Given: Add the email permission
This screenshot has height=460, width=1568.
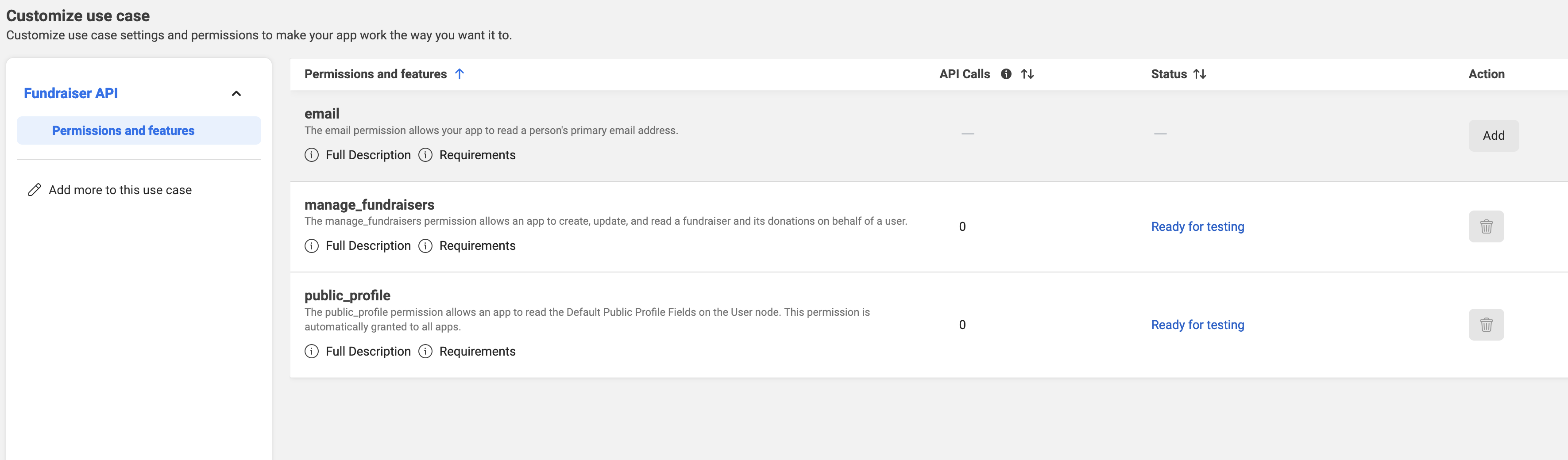Looking at the screenshot, I should [x=1494, y=136].
